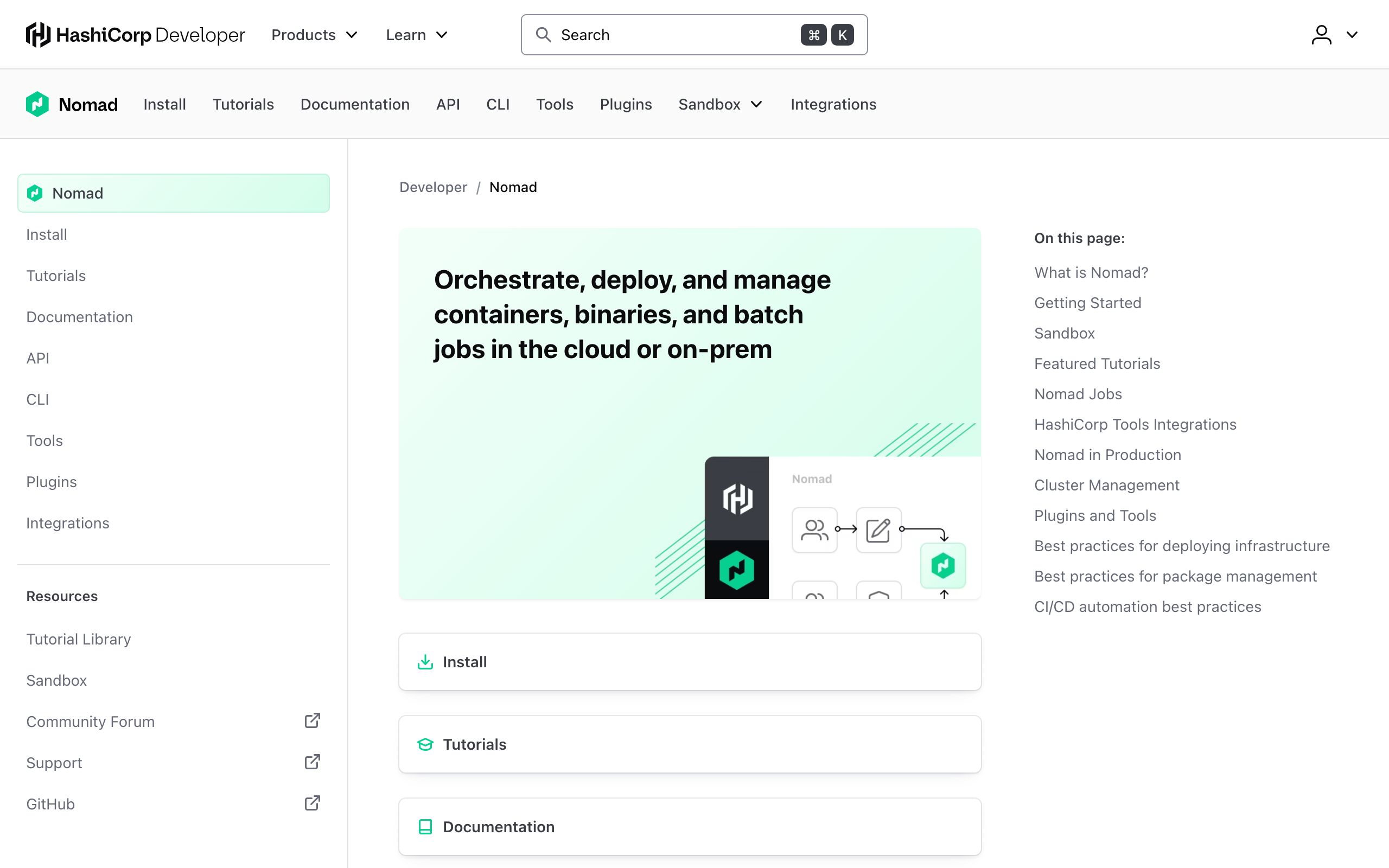This screenshot has height=868, width=1389.
Task: Expand the Learn dropdown menu
Action: click(417, 35)
